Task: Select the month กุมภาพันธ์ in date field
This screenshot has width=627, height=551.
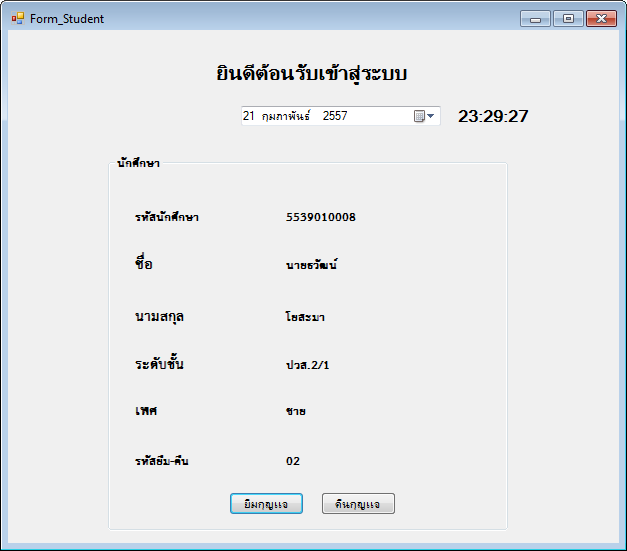Action: point(286,116)
